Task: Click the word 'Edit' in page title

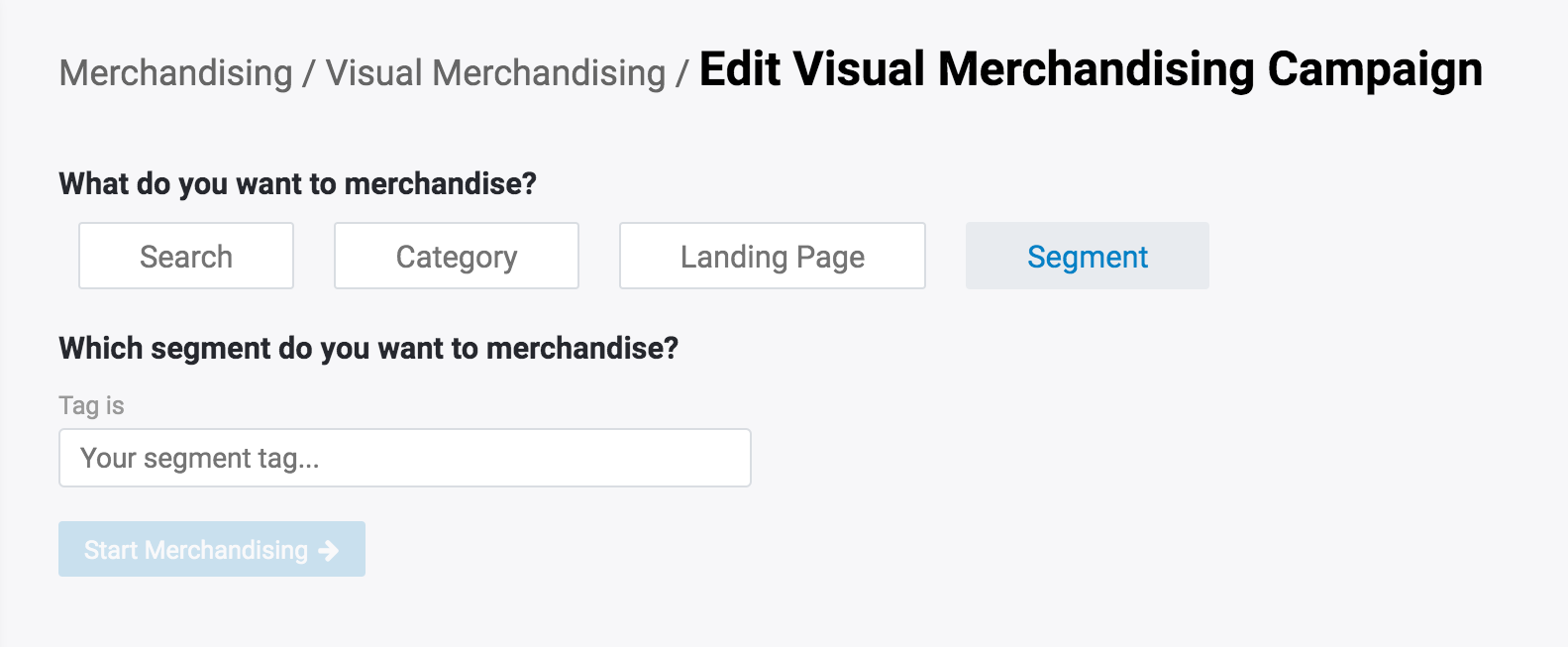Action: [x=741, y=69]
